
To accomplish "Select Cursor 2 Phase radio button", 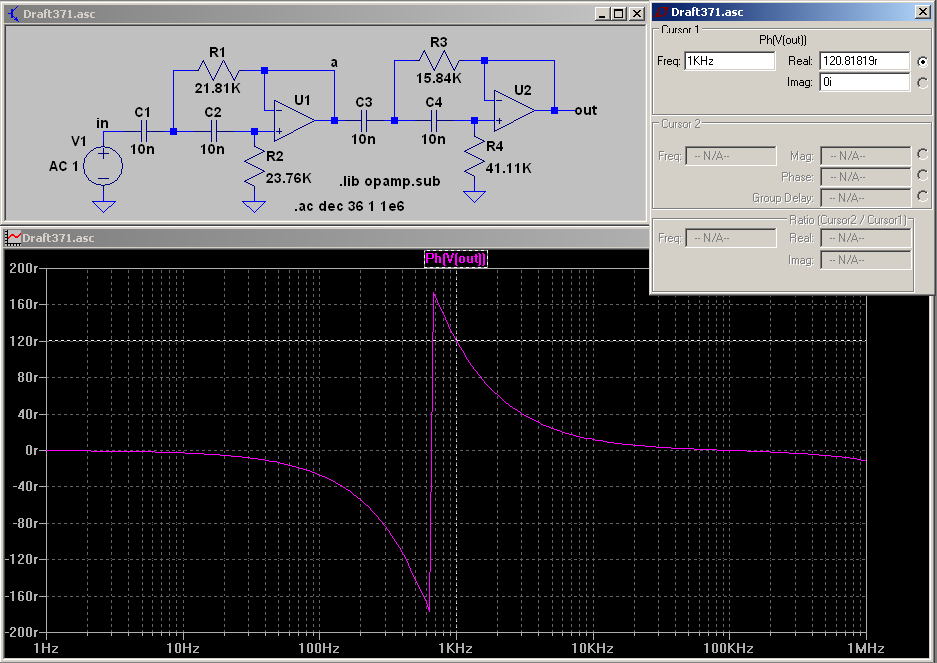I will click(923, 175).
